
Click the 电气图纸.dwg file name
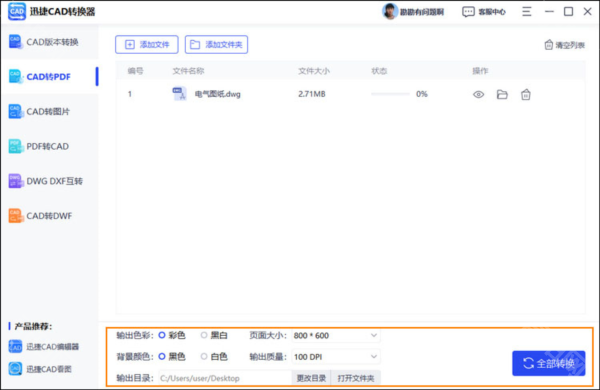pyautogui.click(x=217, y=94)
